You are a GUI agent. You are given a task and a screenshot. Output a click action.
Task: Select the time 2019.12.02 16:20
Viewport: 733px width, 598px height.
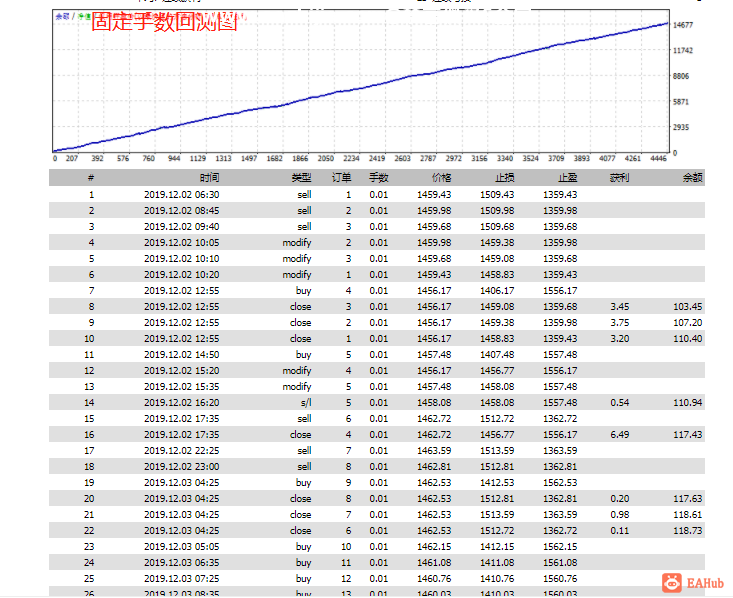tap(181, 403)
